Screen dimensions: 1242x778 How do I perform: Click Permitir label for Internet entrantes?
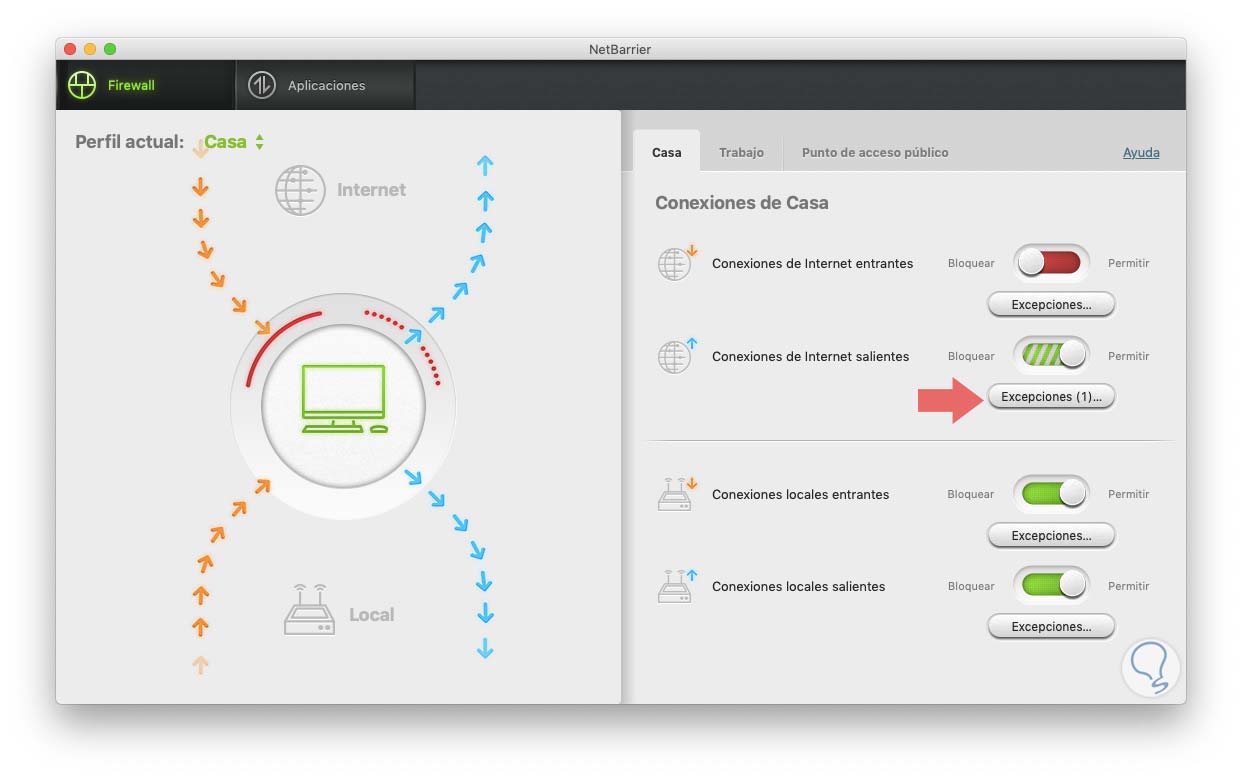pyautogui.click(x=1128, y=263)
